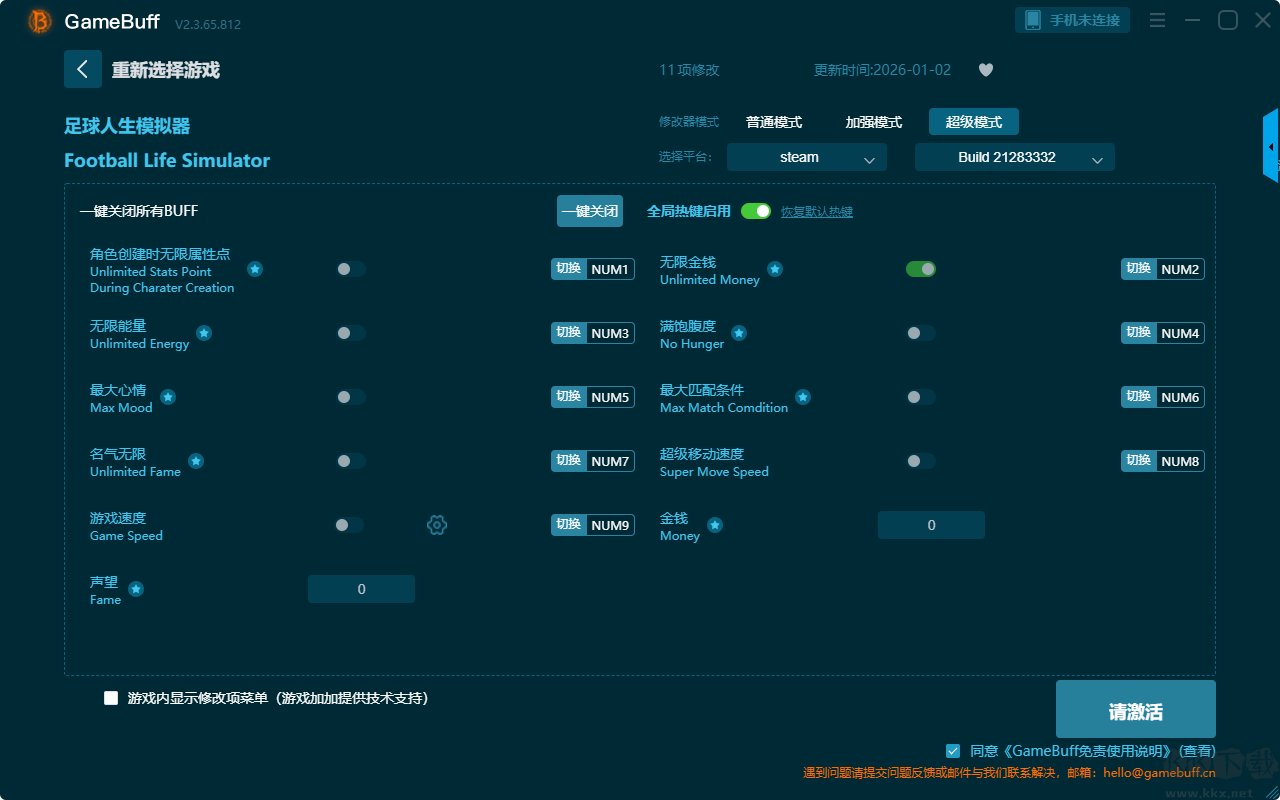The image size is (1280, 800).
Task: Expand the side panel arrow tab
Action: coord(1271,146)
